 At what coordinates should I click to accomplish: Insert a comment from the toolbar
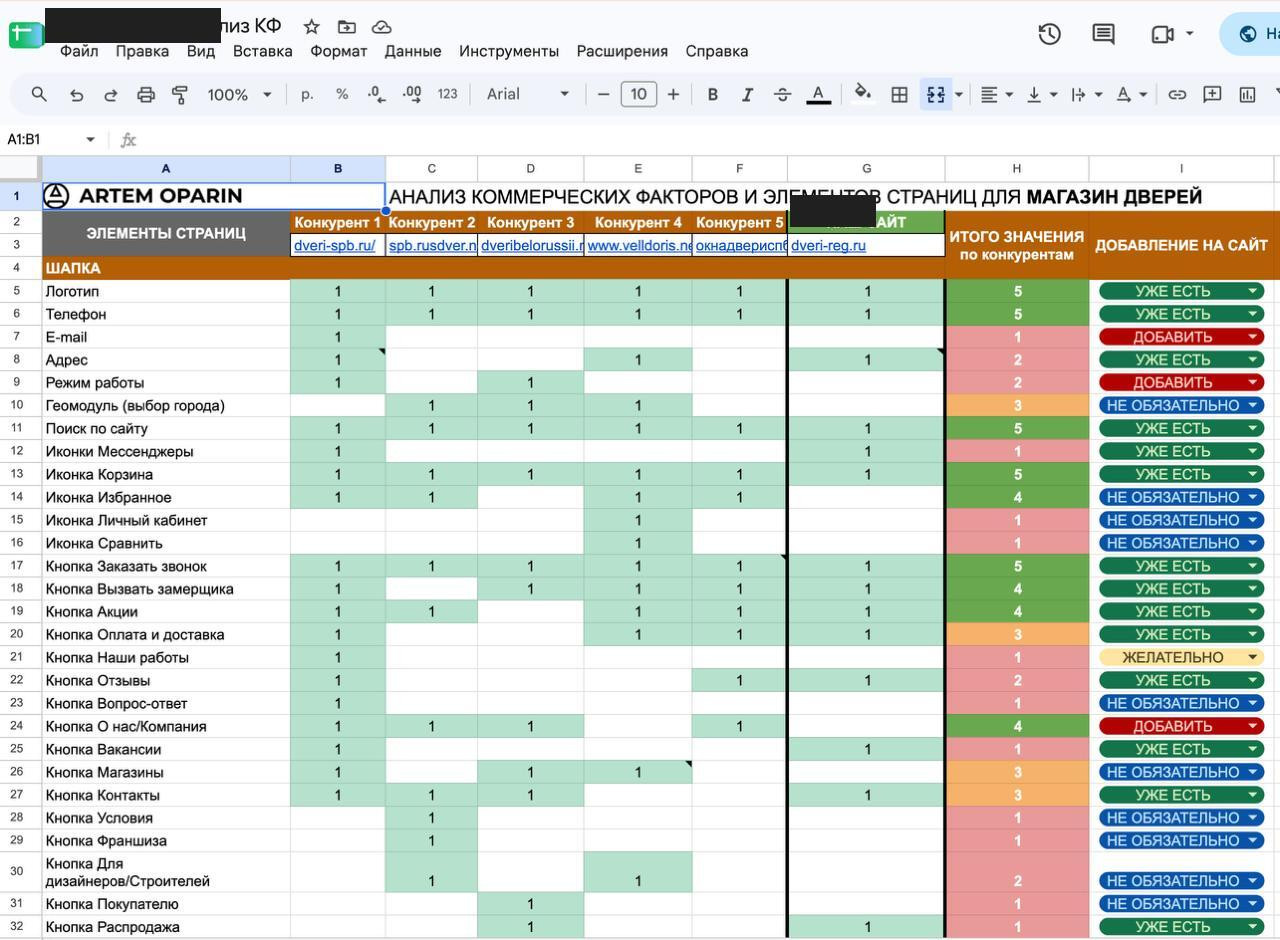1212,94
